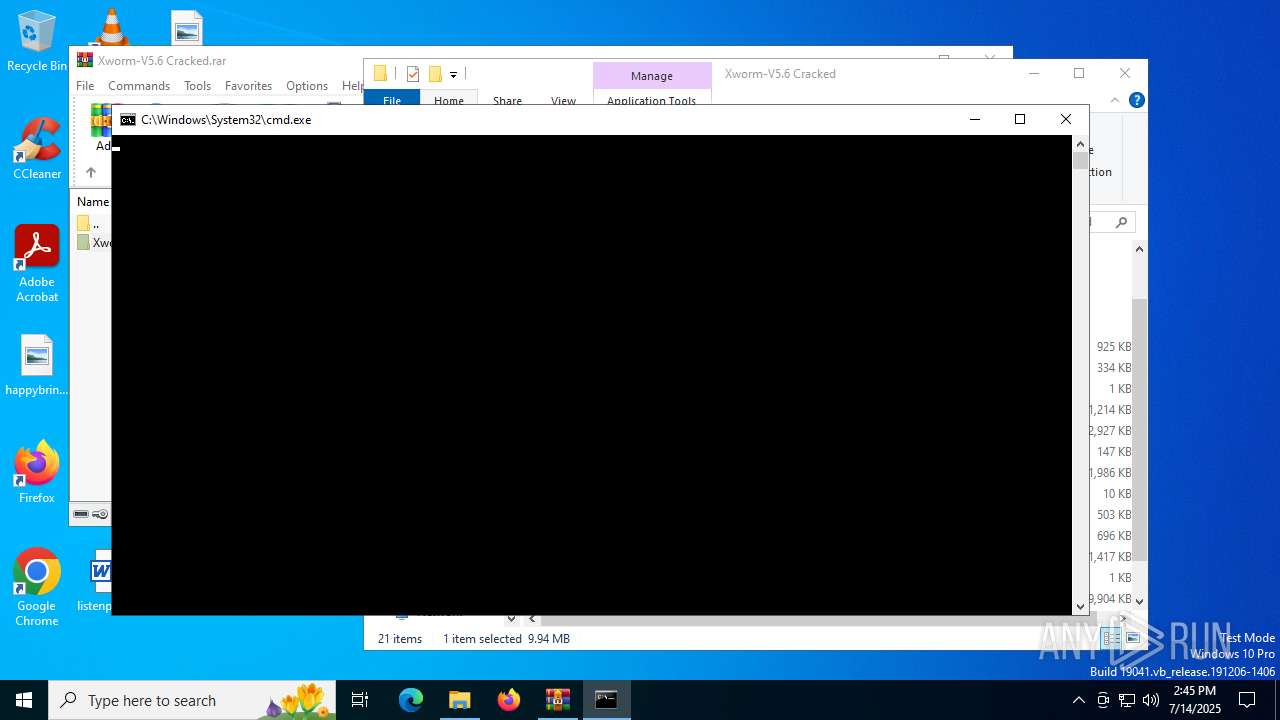1280x720 pixels.
Task: Click Properties checkmark icon in Explorer toolbar
Action: click(413, 73)
